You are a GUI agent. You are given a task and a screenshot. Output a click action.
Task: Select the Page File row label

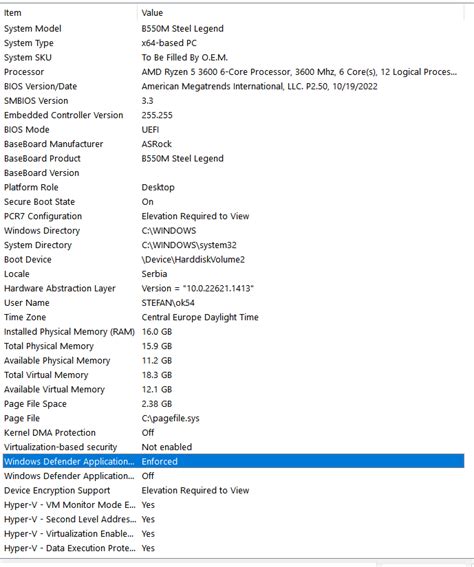point(22,418)
